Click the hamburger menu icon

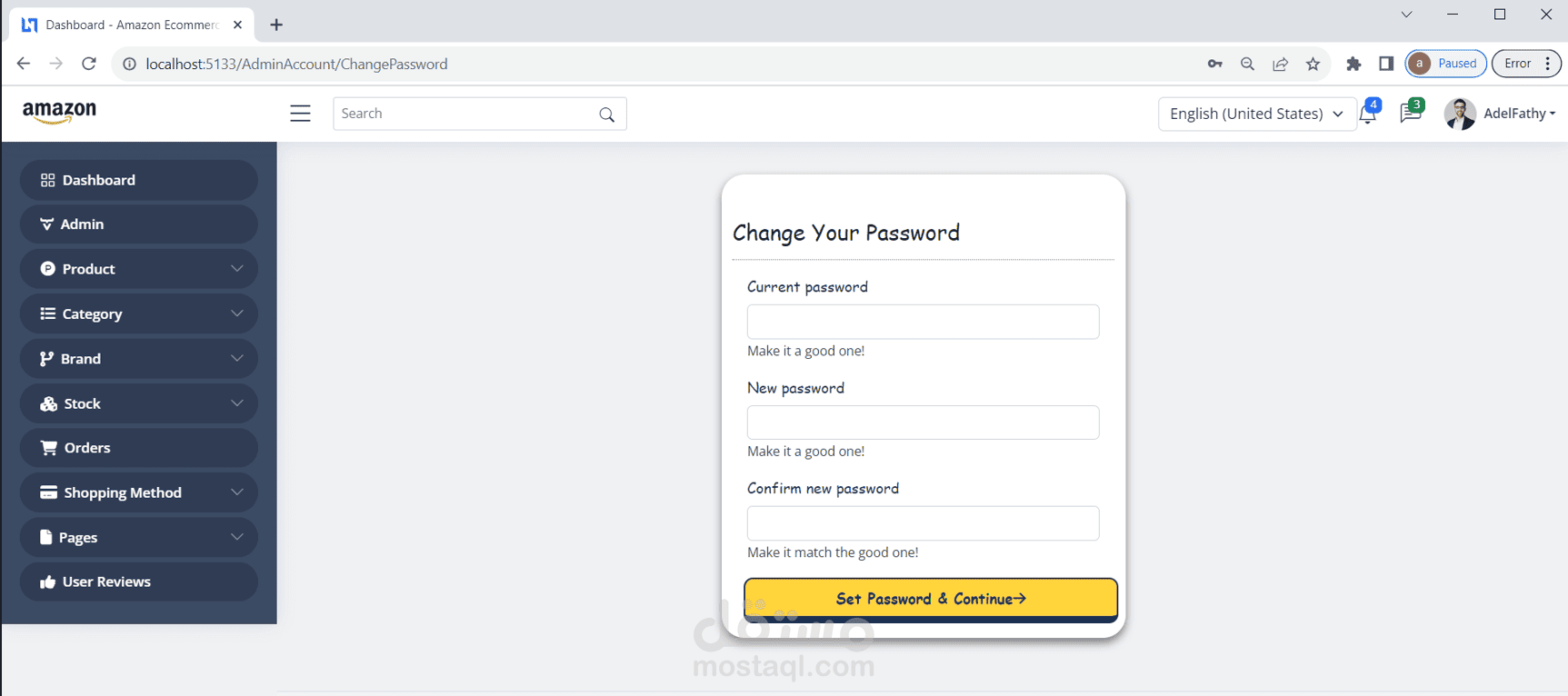[300, 114]
